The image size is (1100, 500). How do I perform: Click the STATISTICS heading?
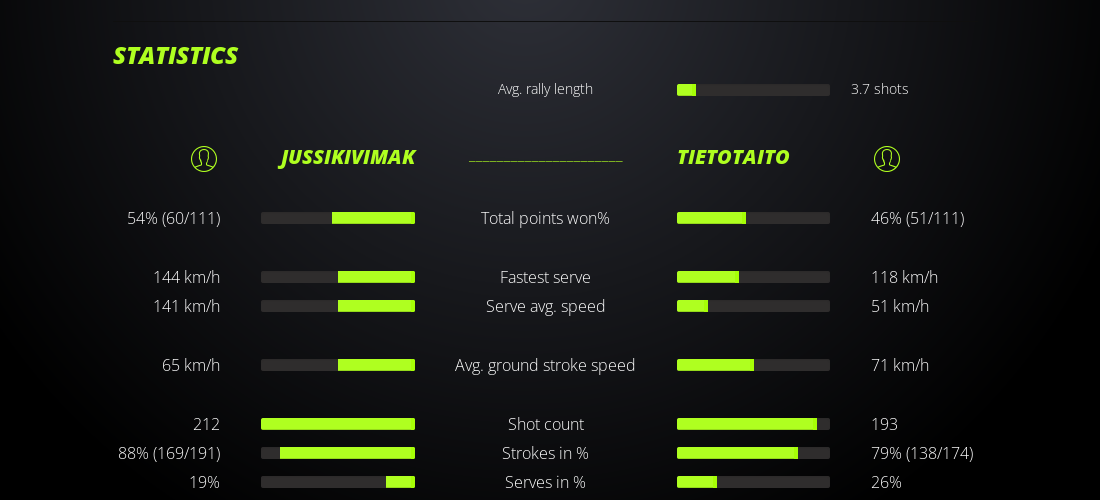175,56
